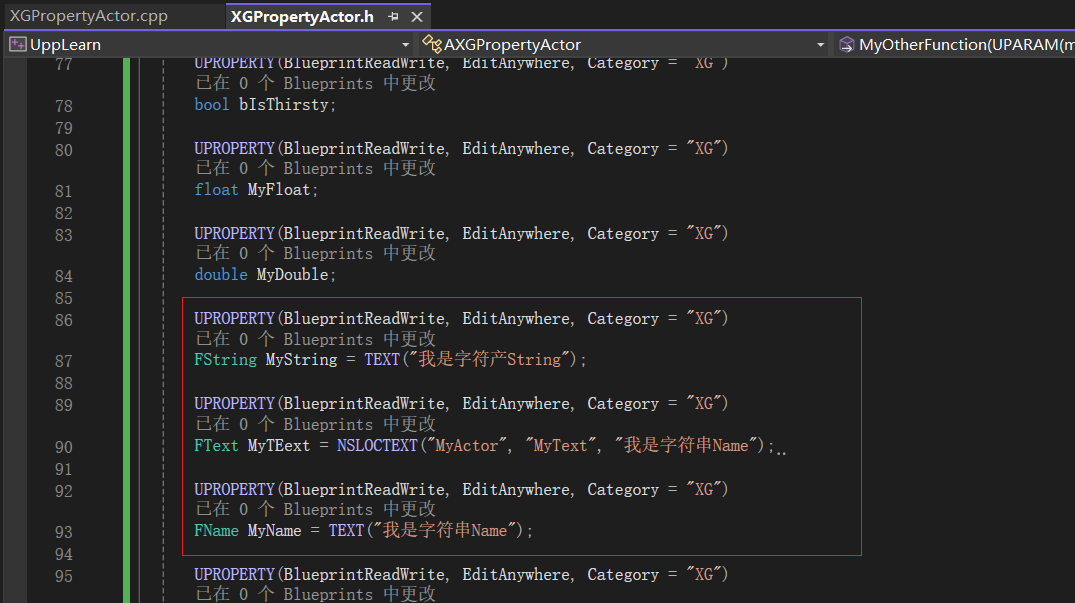1075x603 pixels.
Task: Click the double keyword before MyDouble
Action: pos(221,275)
